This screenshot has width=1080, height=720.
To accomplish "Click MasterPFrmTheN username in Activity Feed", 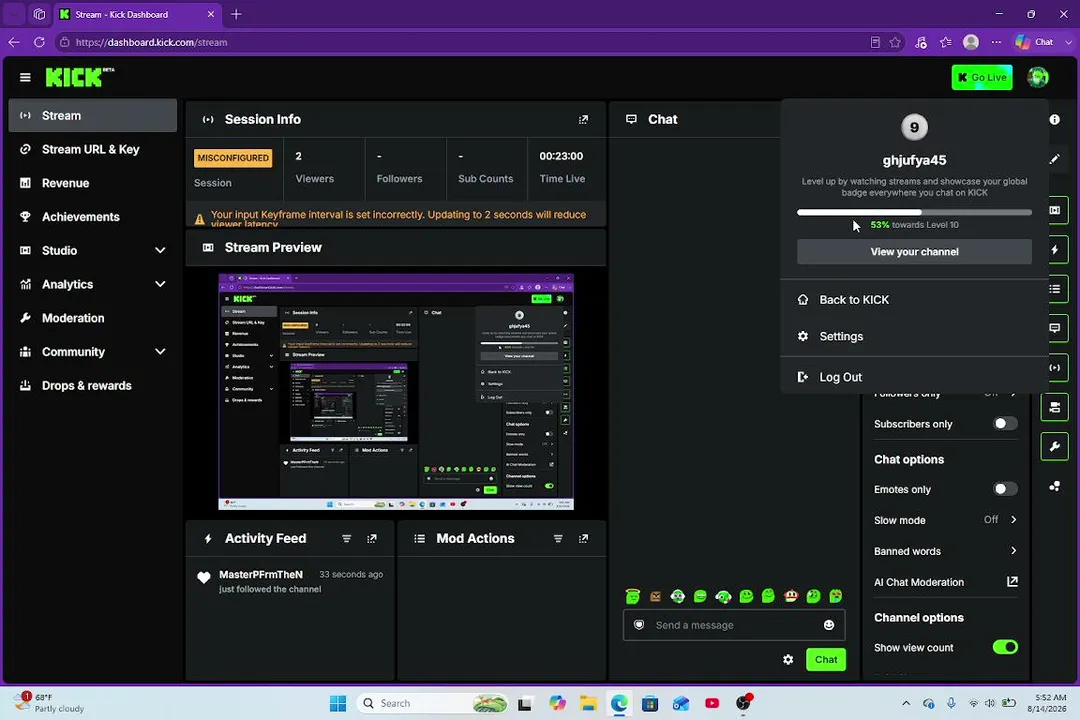I will pos(260,574).
